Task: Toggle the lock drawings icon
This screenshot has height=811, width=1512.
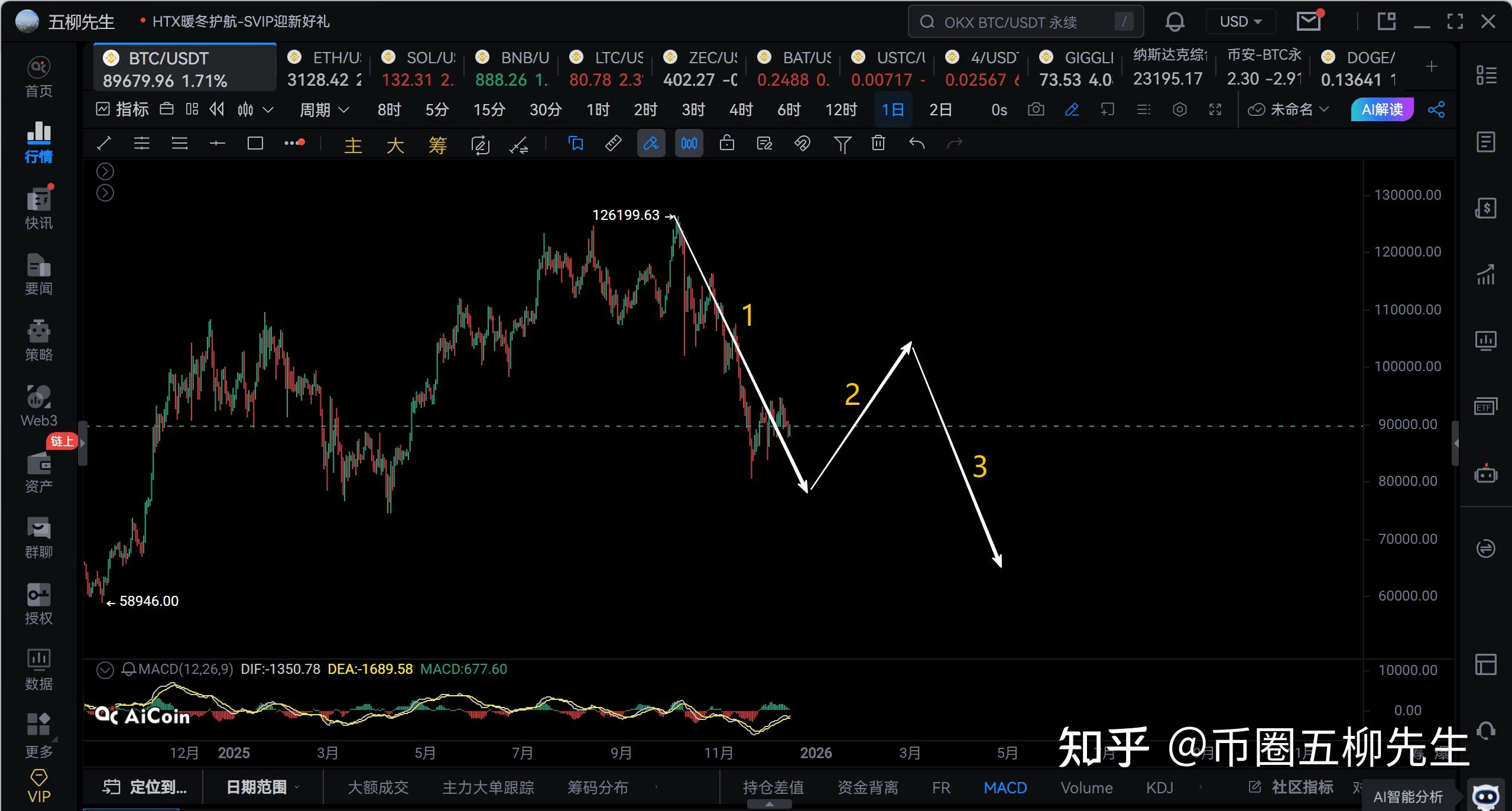Action: (x=726, y=144)
